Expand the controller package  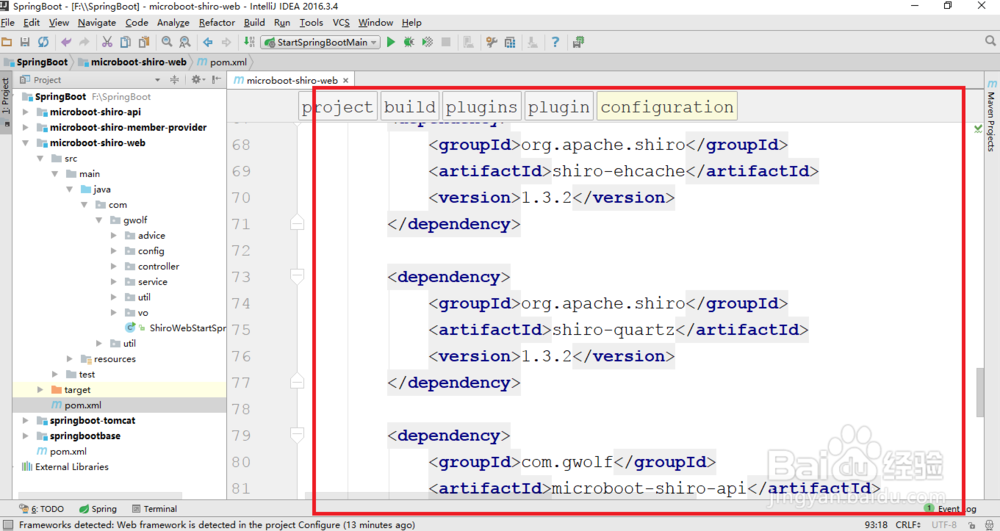114,266
